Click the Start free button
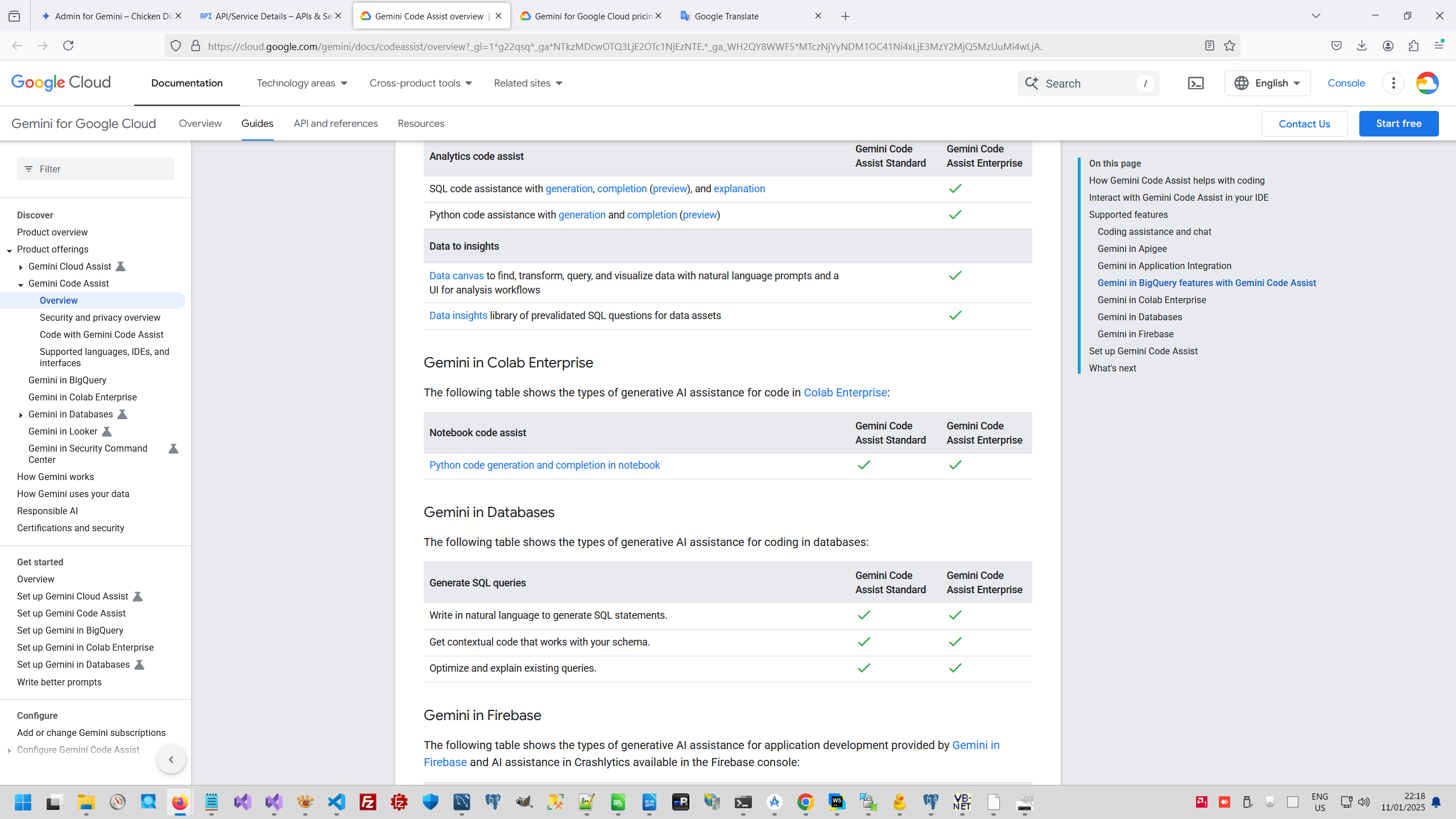The height and width of the screenshot is (819, 1456). point(1399,123)
